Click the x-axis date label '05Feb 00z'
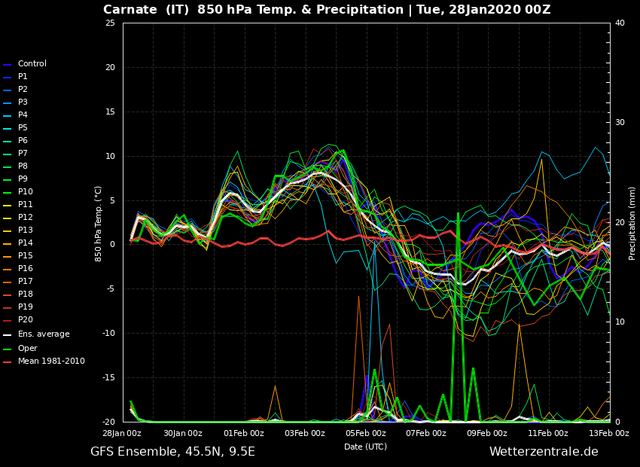 [x=366, y=433]
